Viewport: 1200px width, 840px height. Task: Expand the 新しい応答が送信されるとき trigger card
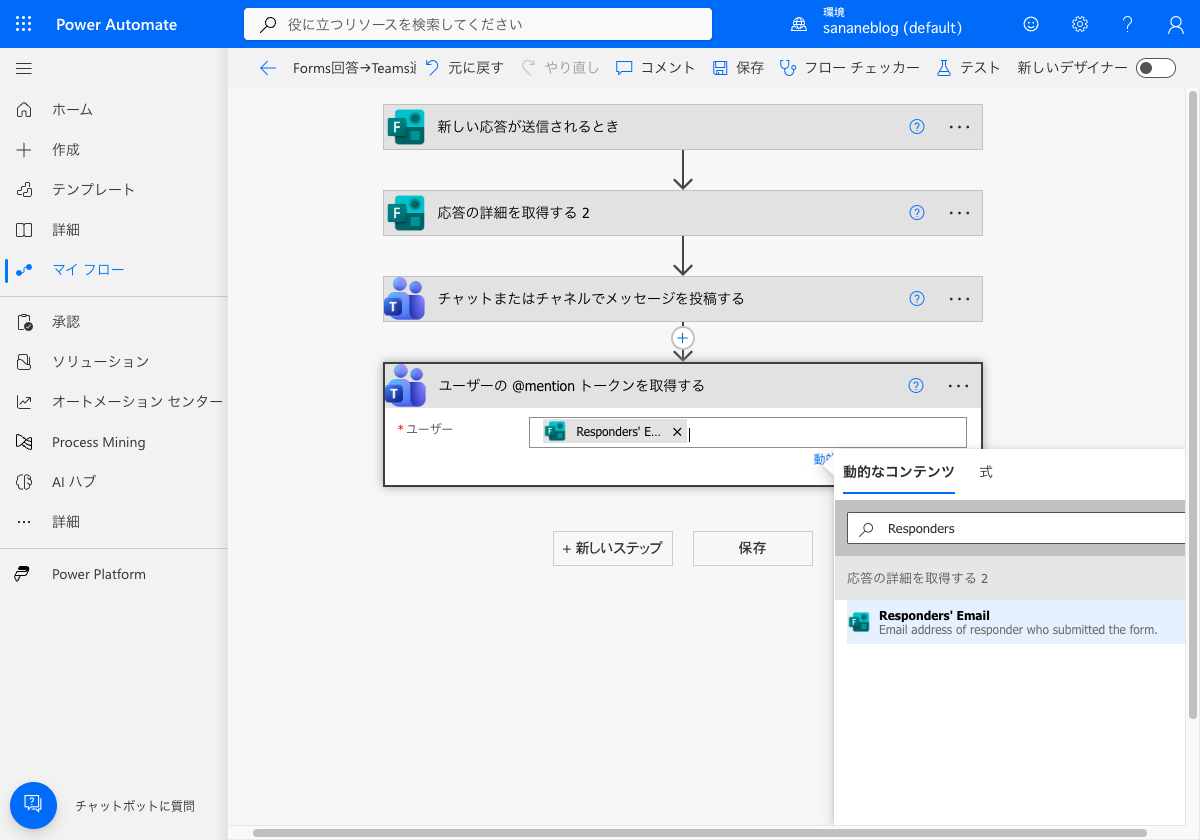(683, 127)
